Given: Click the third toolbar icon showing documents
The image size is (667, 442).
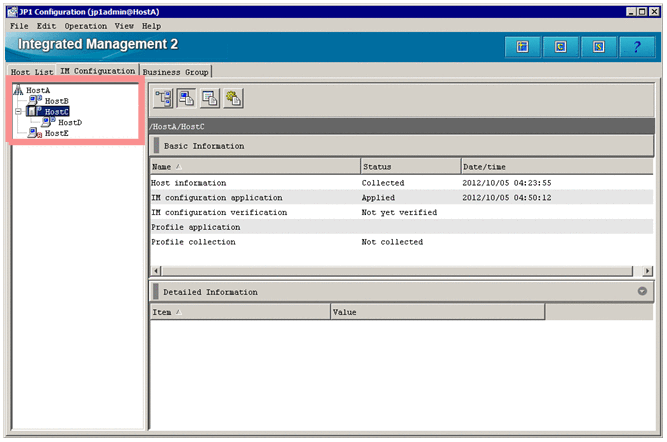Looking at the screenshot, I should (209, 98).
